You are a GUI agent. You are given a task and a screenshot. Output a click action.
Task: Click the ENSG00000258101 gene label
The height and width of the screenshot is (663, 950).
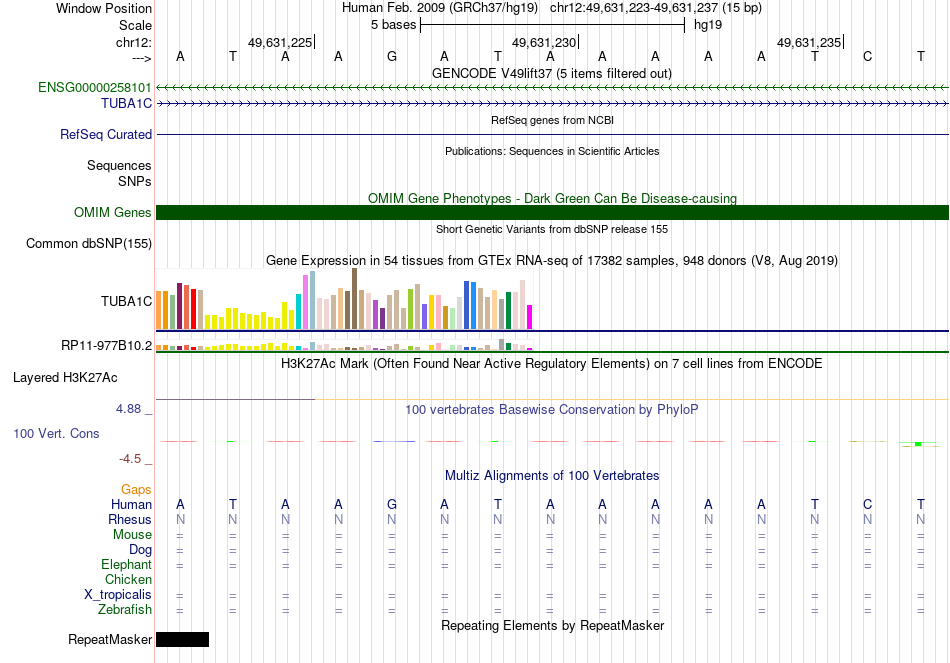click(x=95, y=87)
